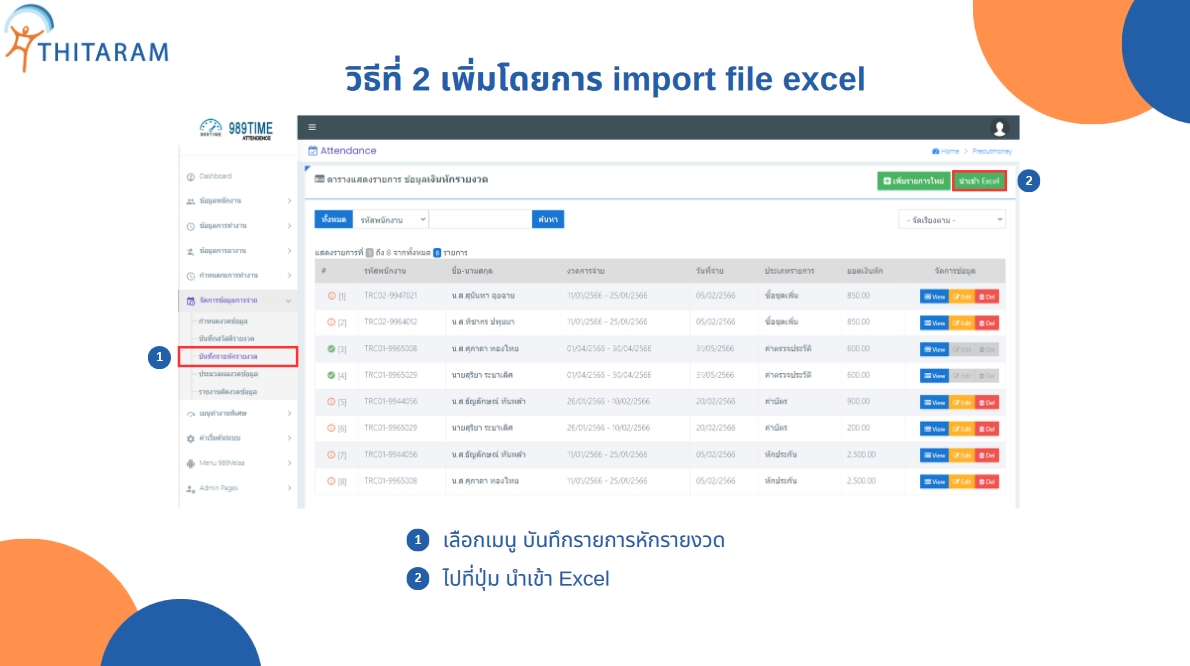Viewport: 1190px width, 666px height.
Task: Click the green check status icon in row 3
Action: coord(332,349)
